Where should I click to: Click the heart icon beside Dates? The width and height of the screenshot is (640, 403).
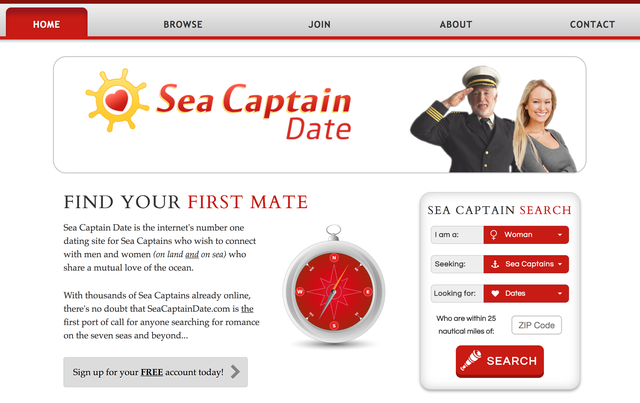pos(495,294)
